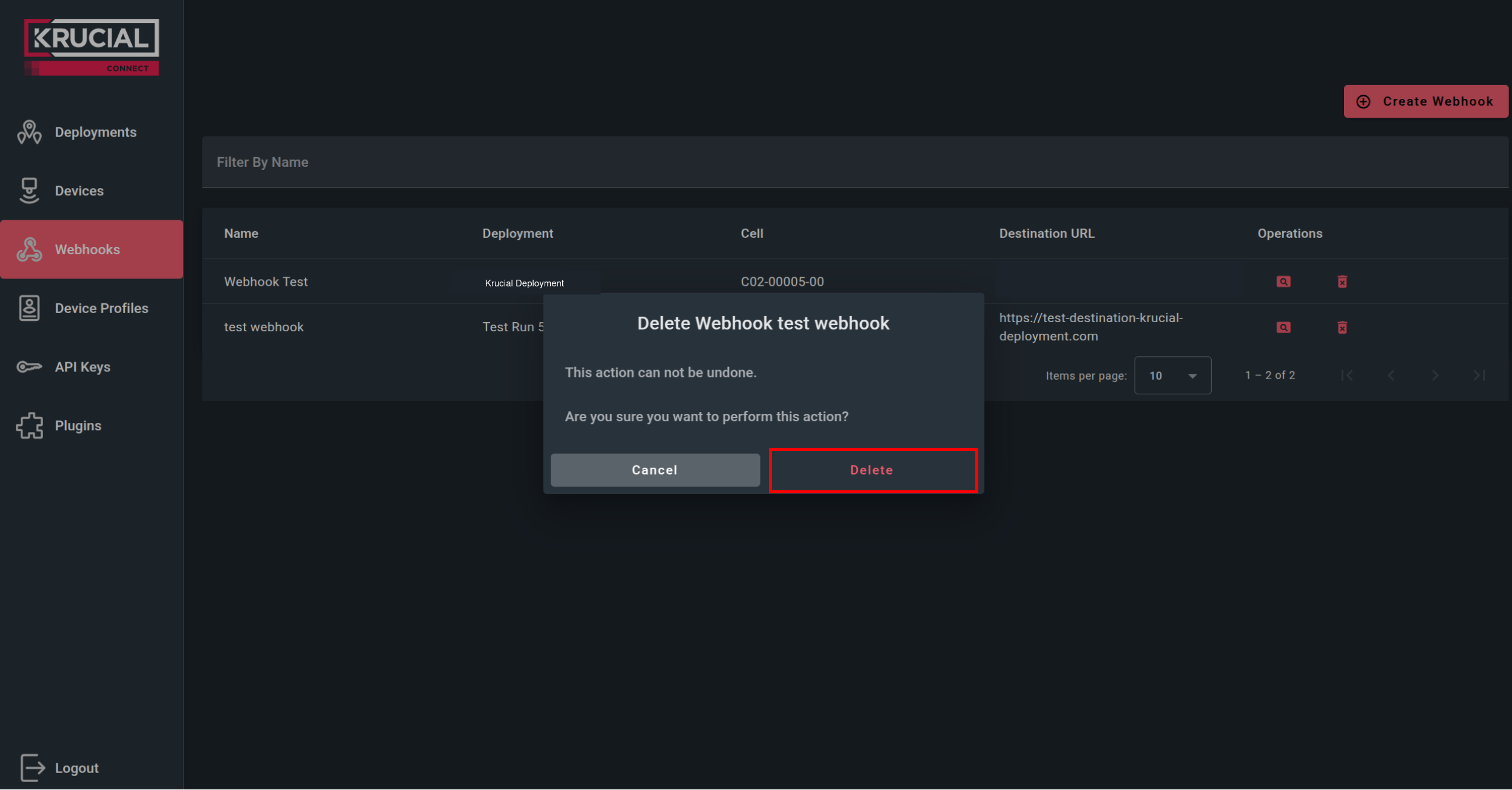Click the Create Webhook button
The height and width of the screenshot is (790, 1512).
point(1425,101)
